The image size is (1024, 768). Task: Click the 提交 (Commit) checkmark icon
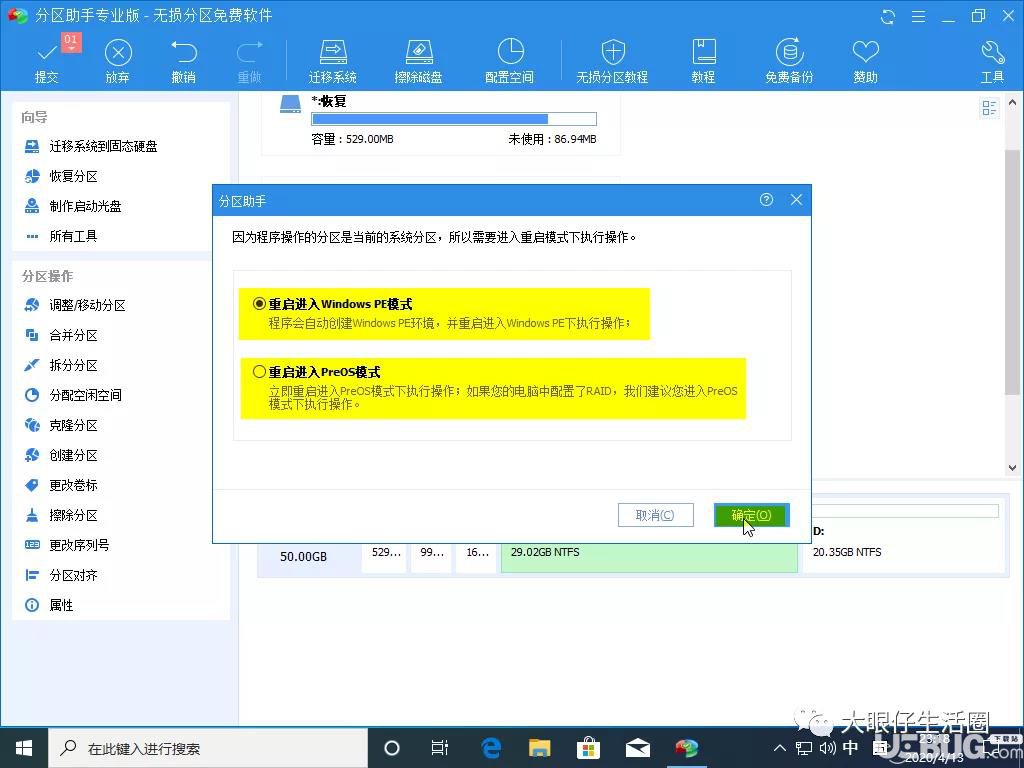[46, 50]
